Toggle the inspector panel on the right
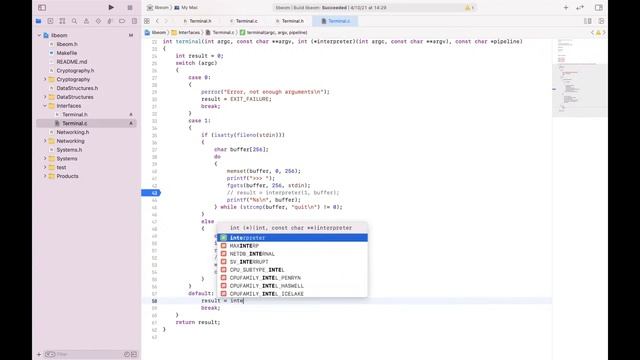 coord(598,7)
